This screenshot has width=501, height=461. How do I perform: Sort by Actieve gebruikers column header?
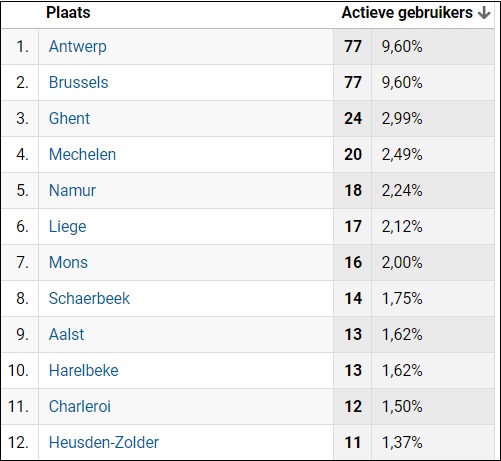[x=407, y=13]
